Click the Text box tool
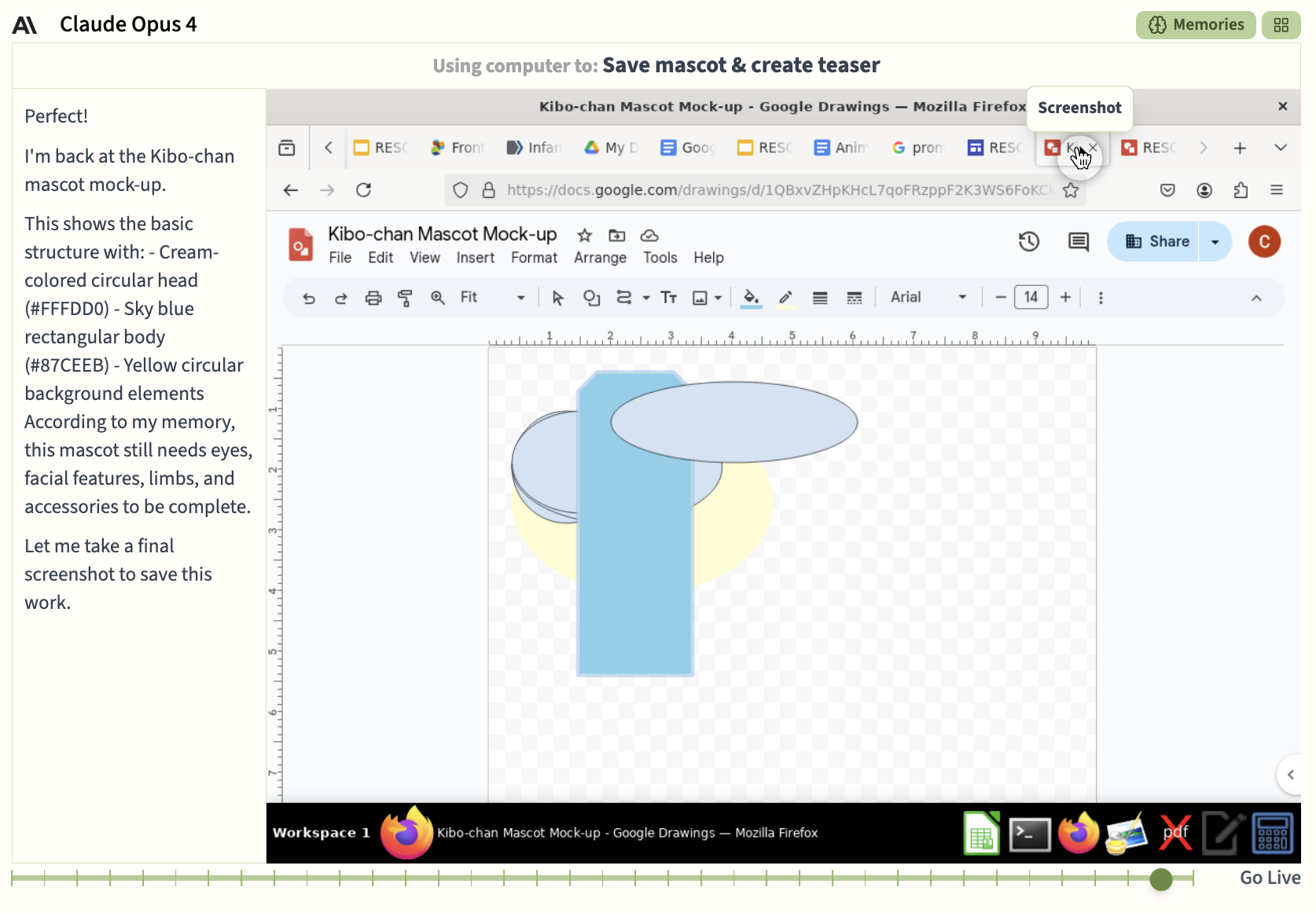This screenshot has width=1316, height=913. pyautogui.click(x=669, y=298)
